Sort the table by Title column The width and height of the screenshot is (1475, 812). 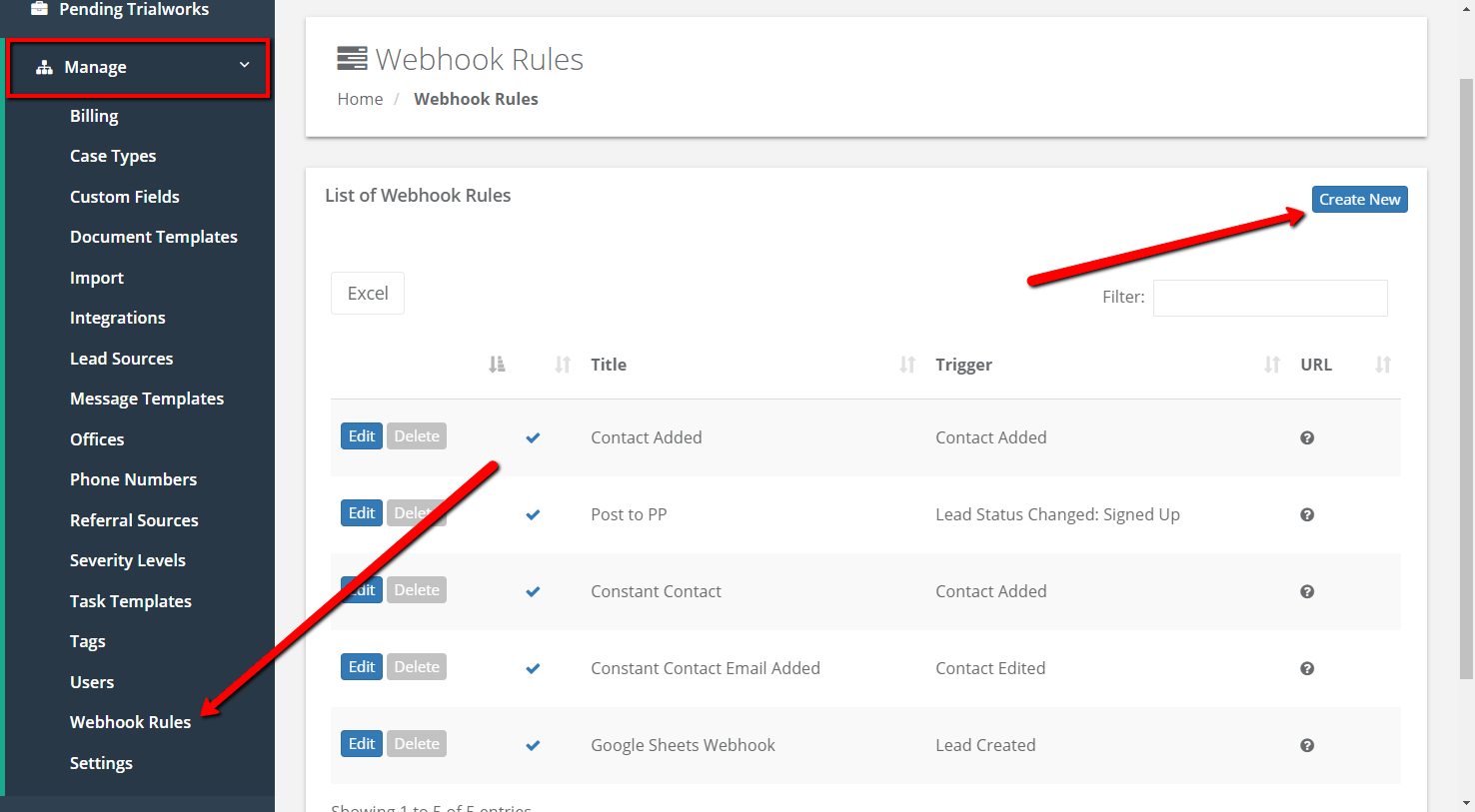click(x=608, y=364)
